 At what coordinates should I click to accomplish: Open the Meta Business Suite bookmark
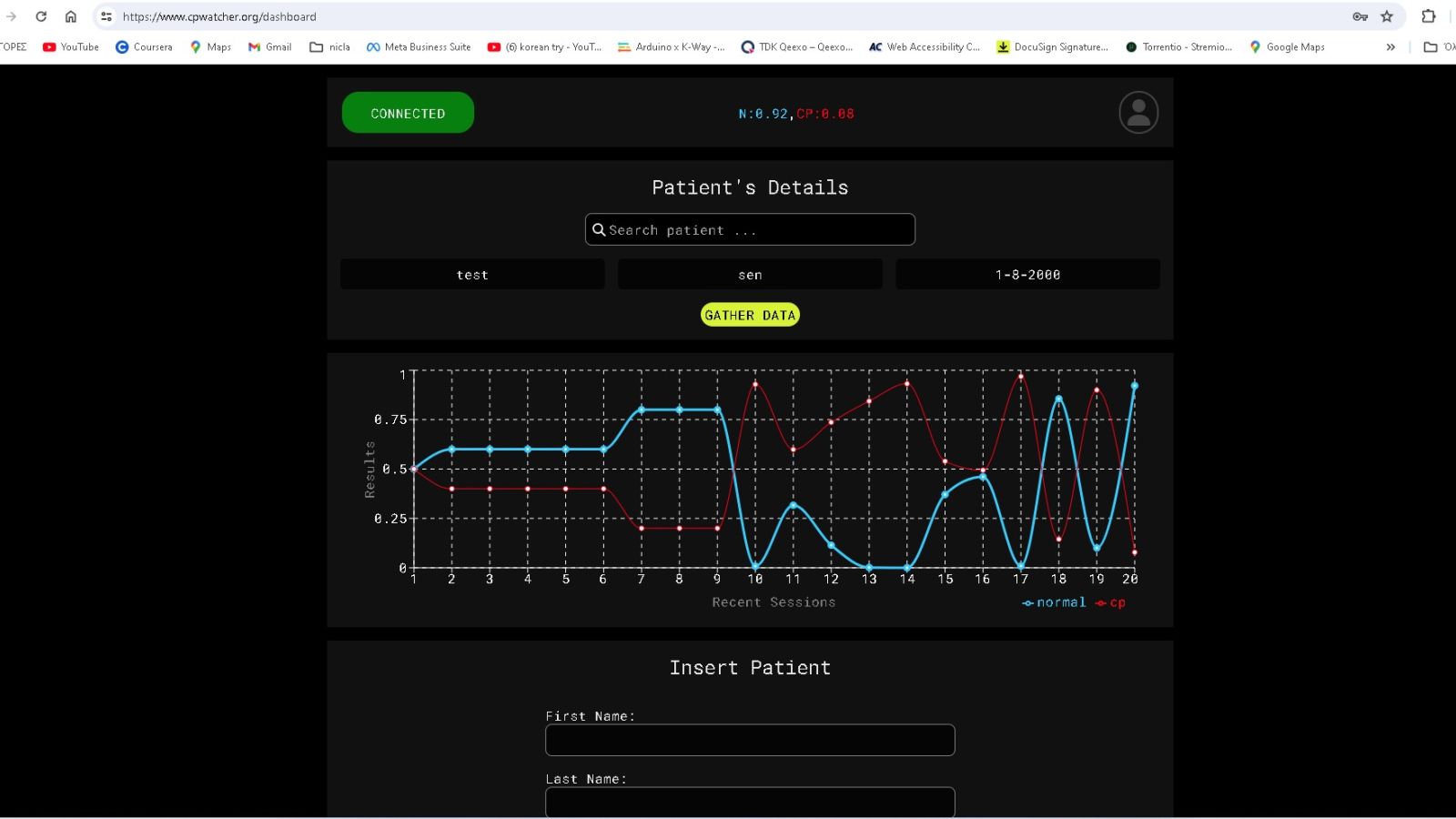point(419,46)
